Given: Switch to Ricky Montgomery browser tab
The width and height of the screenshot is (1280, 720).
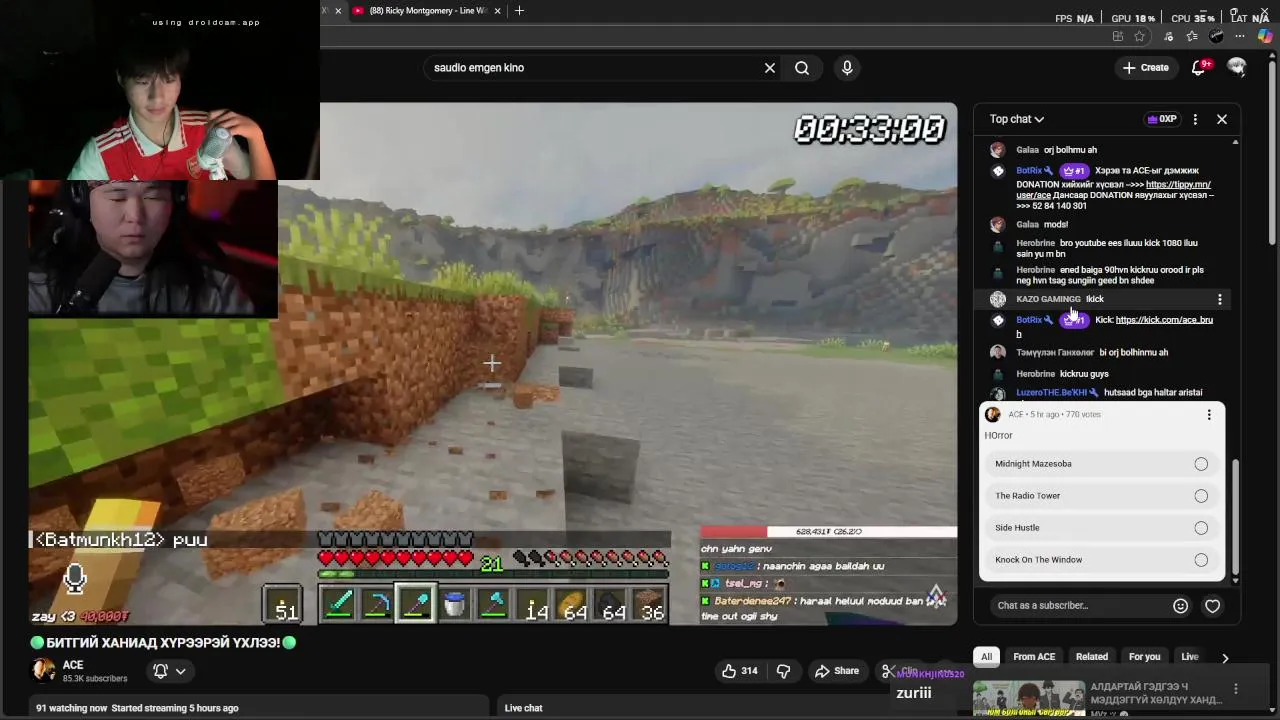Looking at the screenshot, I should point(427,11).
